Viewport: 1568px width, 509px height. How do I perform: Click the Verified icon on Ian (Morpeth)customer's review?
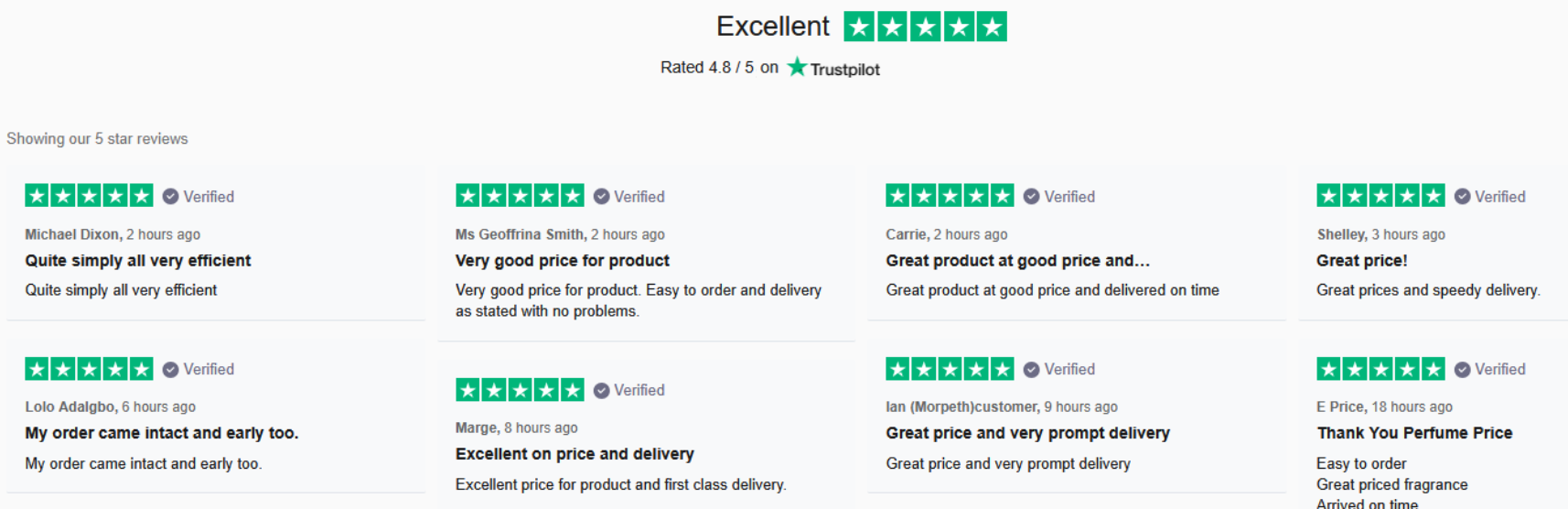coord(1031,370)
